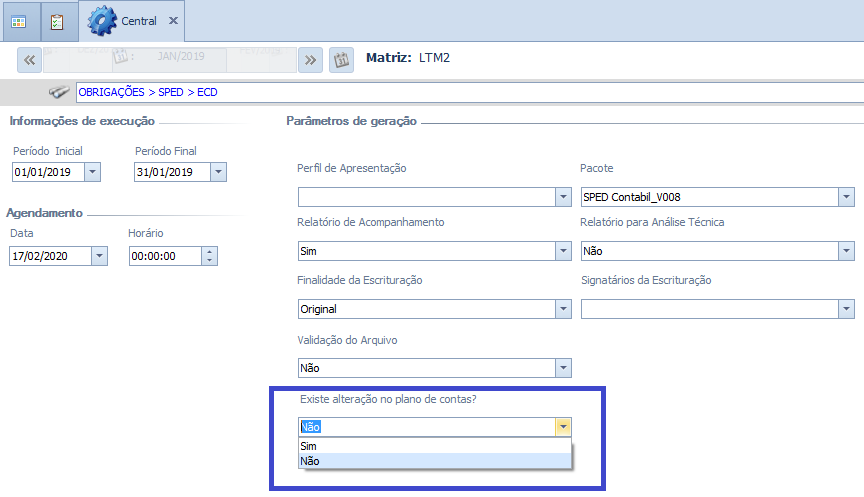The width and height of the screenshot is (864, 497).
Task: Open the grid view tab icon
Action: click(19, 20)
